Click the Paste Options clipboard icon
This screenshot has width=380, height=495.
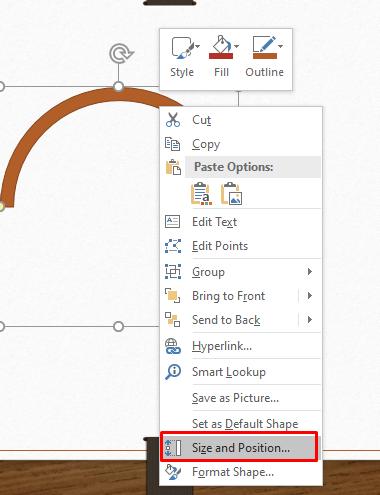click(x=173, y=167)
